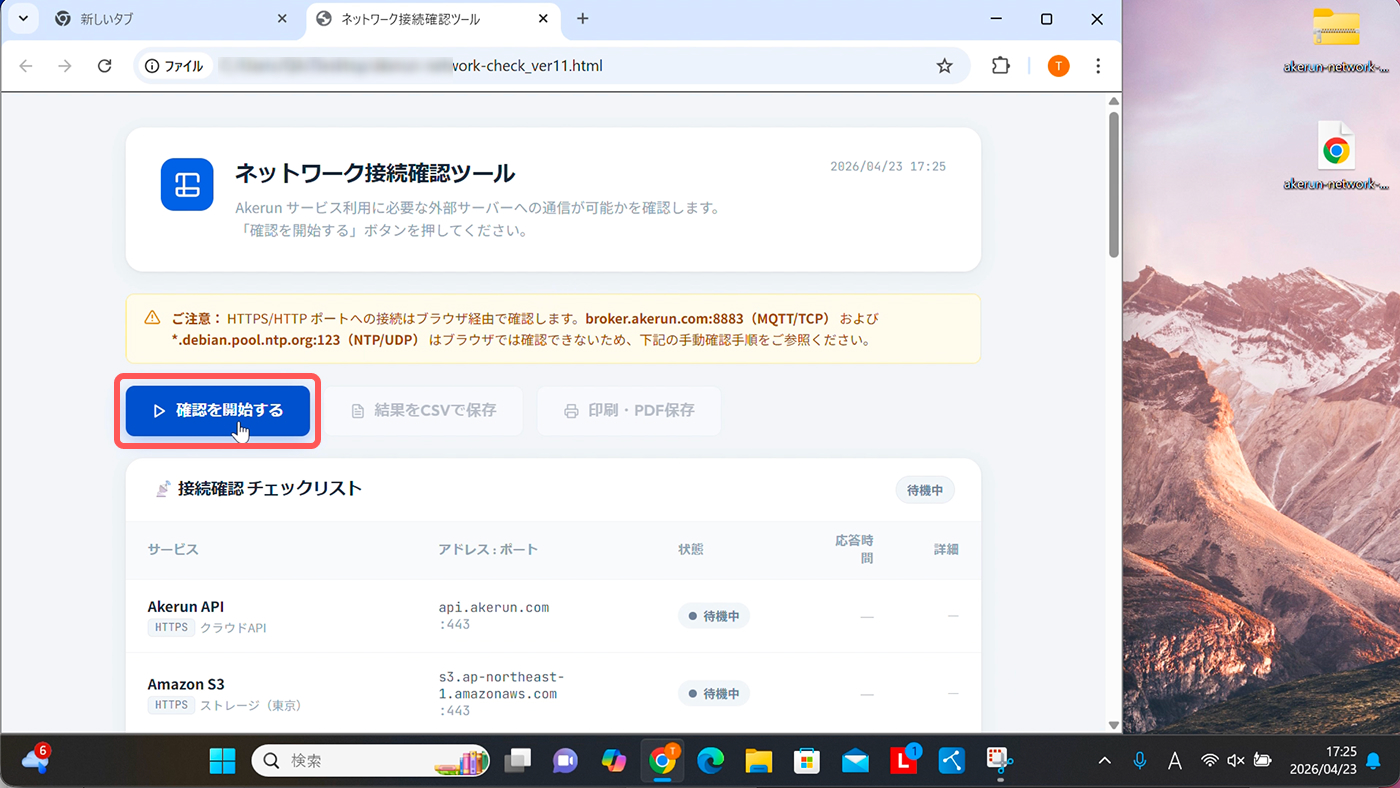
Task: Reload the page with the refresh icon
Action: (x=104, y=66)
